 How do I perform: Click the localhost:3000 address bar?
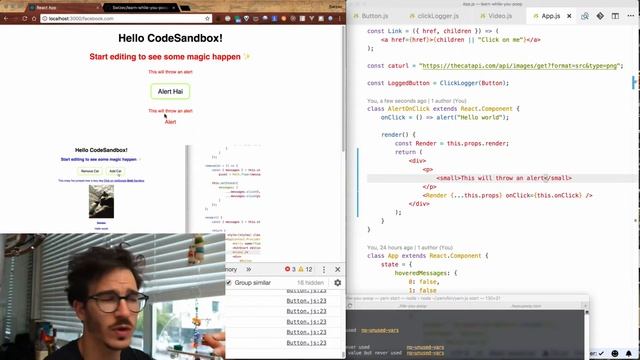(x=126, y=18)
